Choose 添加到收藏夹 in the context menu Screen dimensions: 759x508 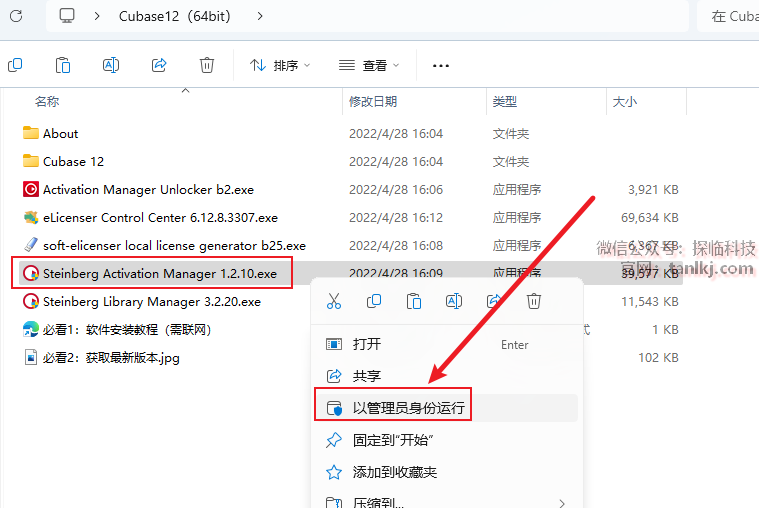click(445, 472)
